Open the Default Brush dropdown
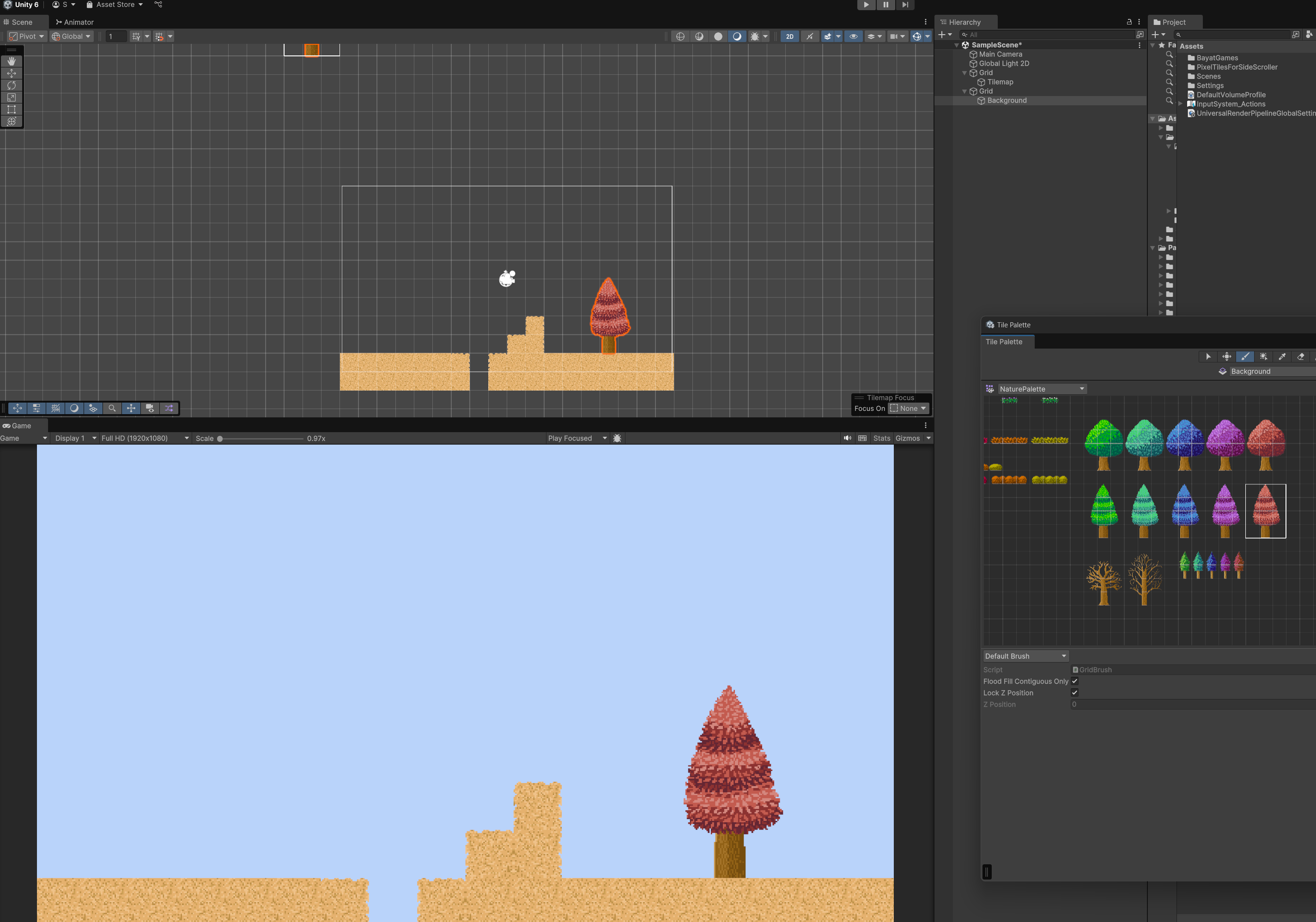 1025,656
